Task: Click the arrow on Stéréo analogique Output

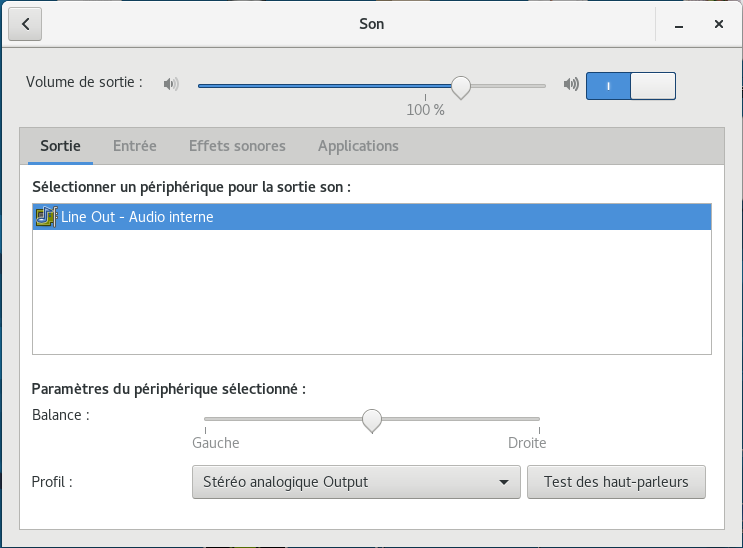Action: [504, 483]
